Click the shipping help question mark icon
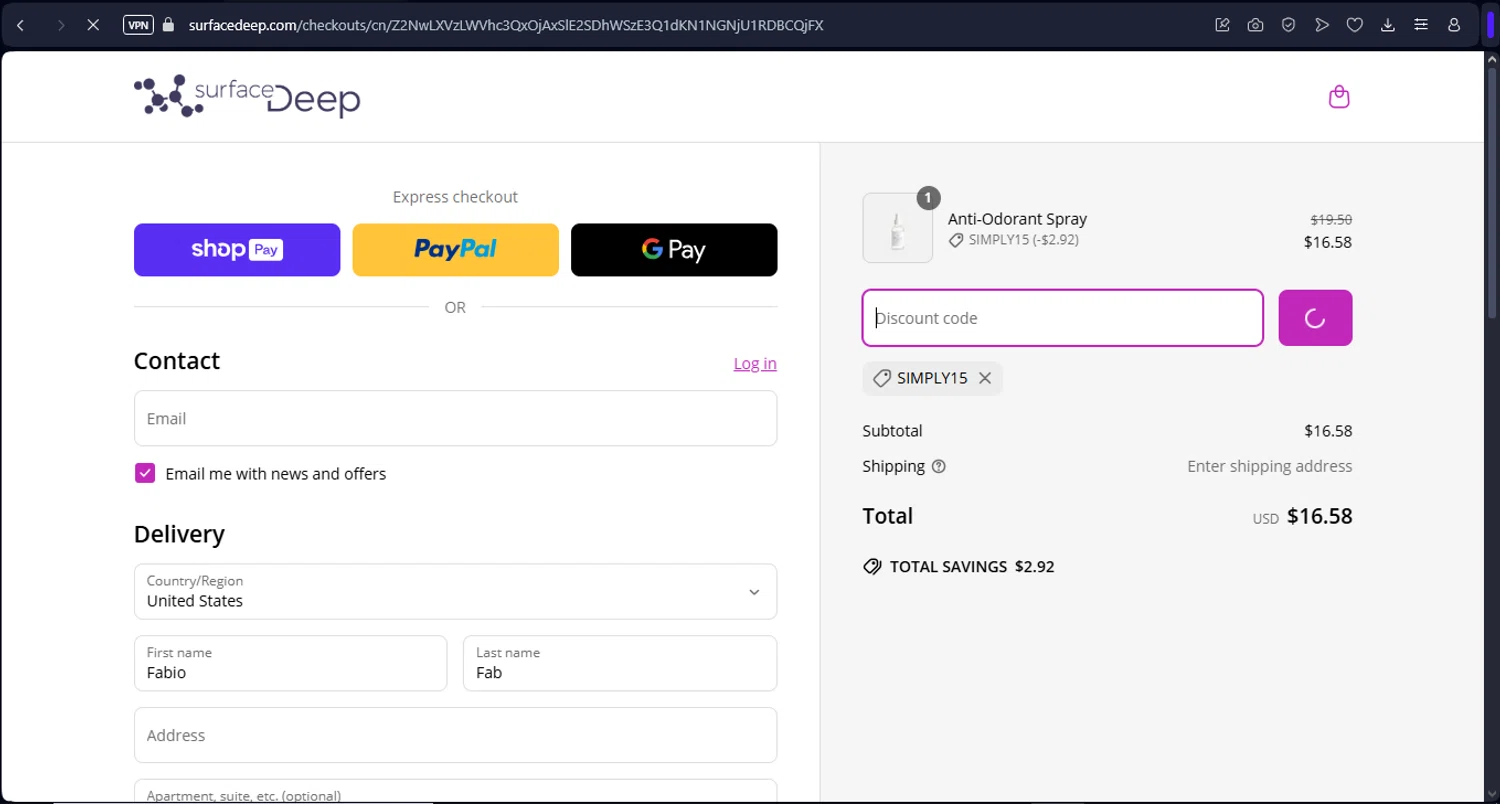The height and width of the screenshot is (804, 1500). (x=938, y=466)
